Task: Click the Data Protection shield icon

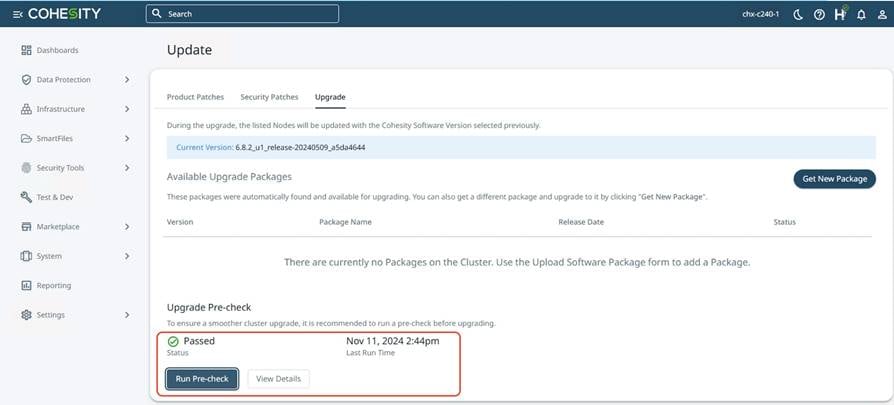Action: pyautogui.click(x=26, y=80)
